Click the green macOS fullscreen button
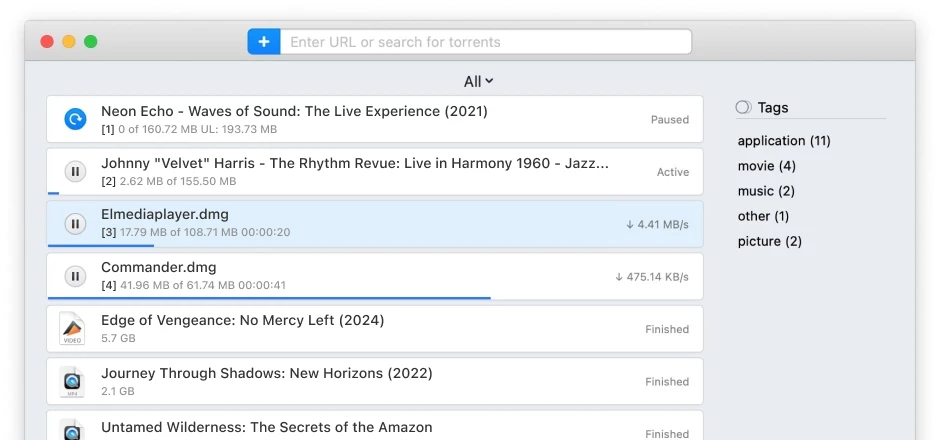This screenshot has width=940, height=440. pyautogui.click(x=91, y=42)
